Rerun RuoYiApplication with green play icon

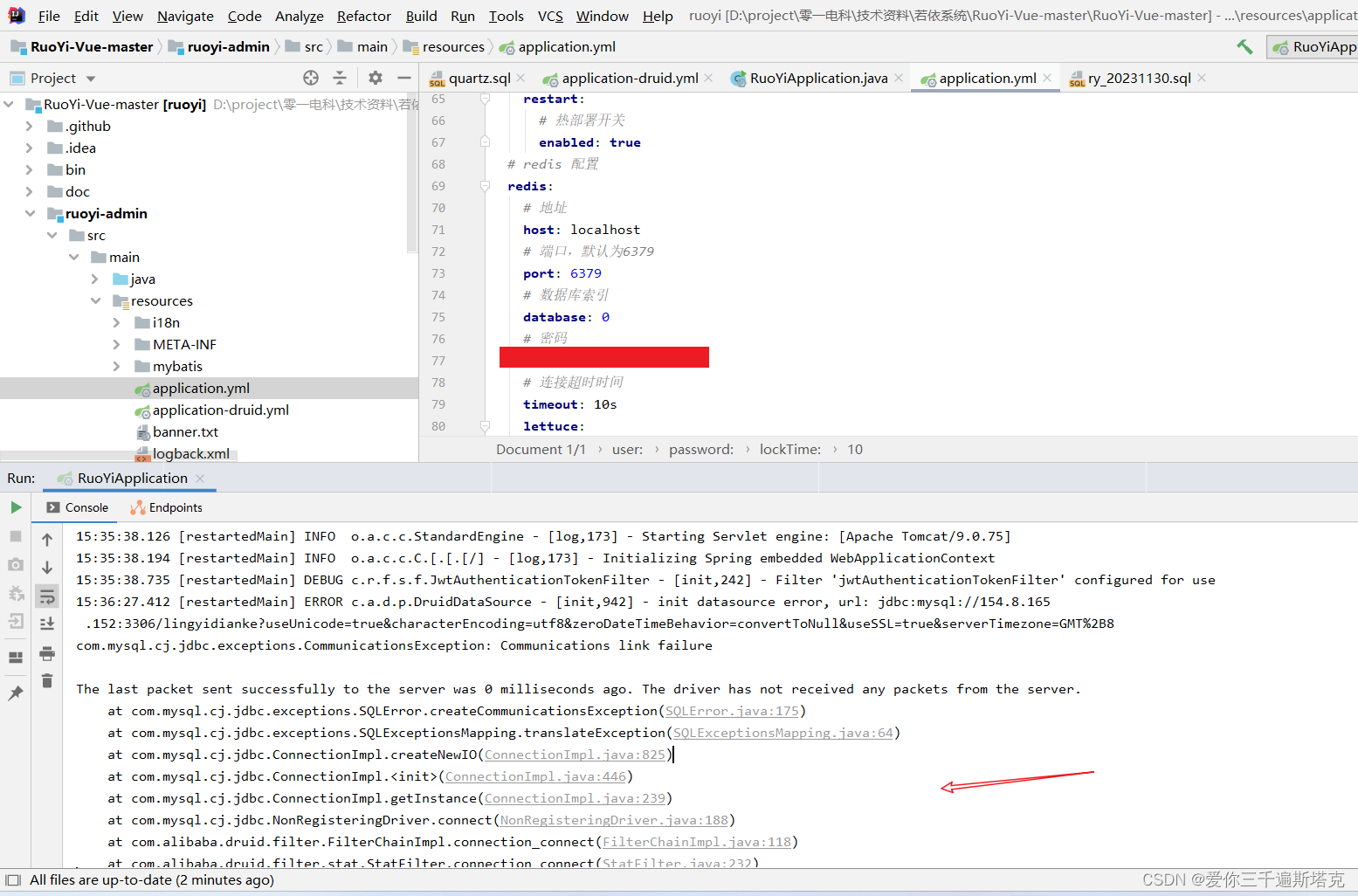tap(16, 507)
